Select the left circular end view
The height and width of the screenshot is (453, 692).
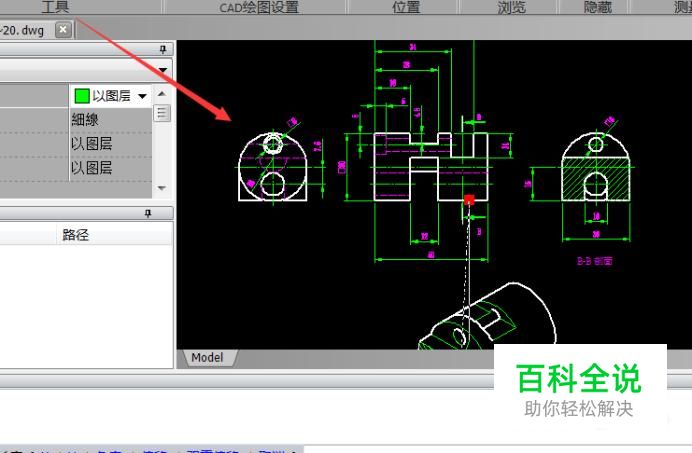(273, 167)
